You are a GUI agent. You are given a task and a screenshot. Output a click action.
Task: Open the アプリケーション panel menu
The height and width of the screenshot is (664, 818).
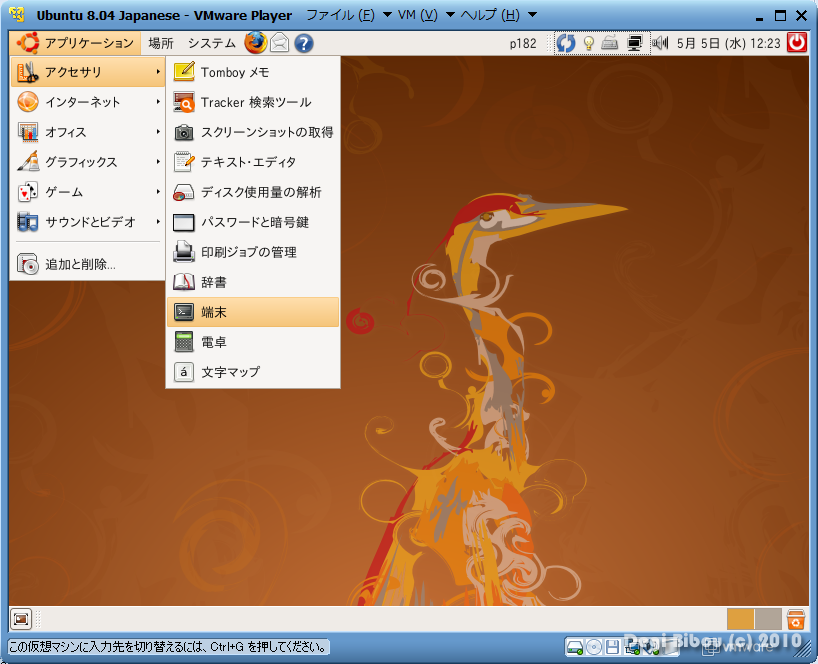pyautogui.click(x=75, y=43)
